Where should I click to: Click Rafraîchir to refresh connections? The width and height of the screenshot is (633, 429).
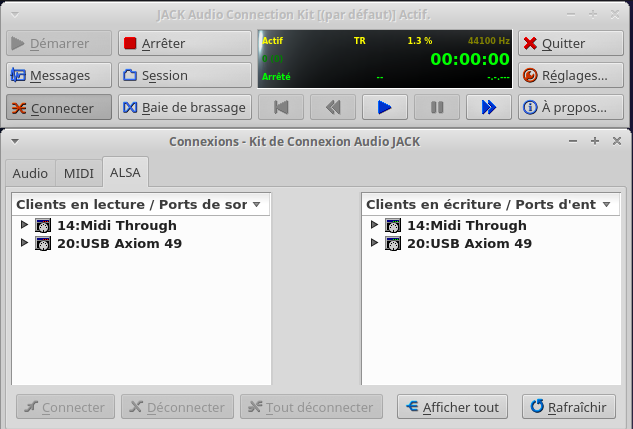(569, 407)
